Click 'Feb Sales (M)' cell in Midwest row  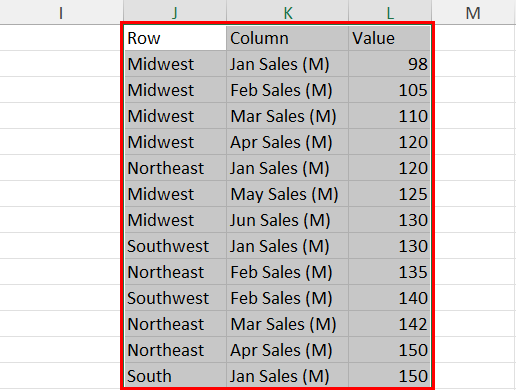pyautogui.click(x=287, y=90)
